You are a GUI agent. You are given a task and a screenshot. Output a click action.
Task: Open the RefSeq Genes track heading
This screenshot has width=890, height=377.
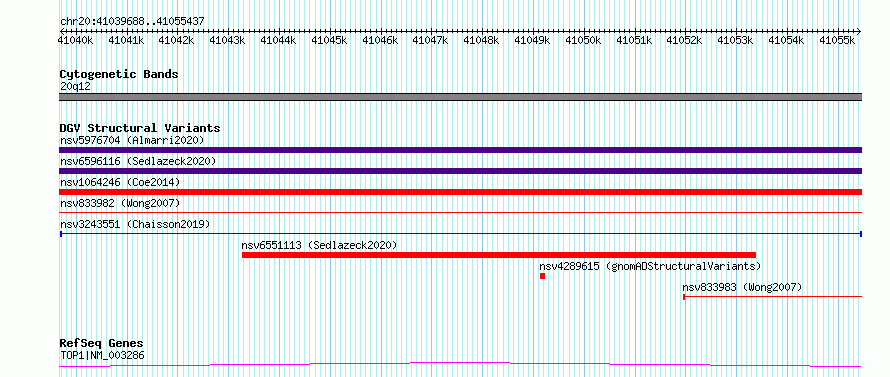pyautogui.click(x=101, y=344)
